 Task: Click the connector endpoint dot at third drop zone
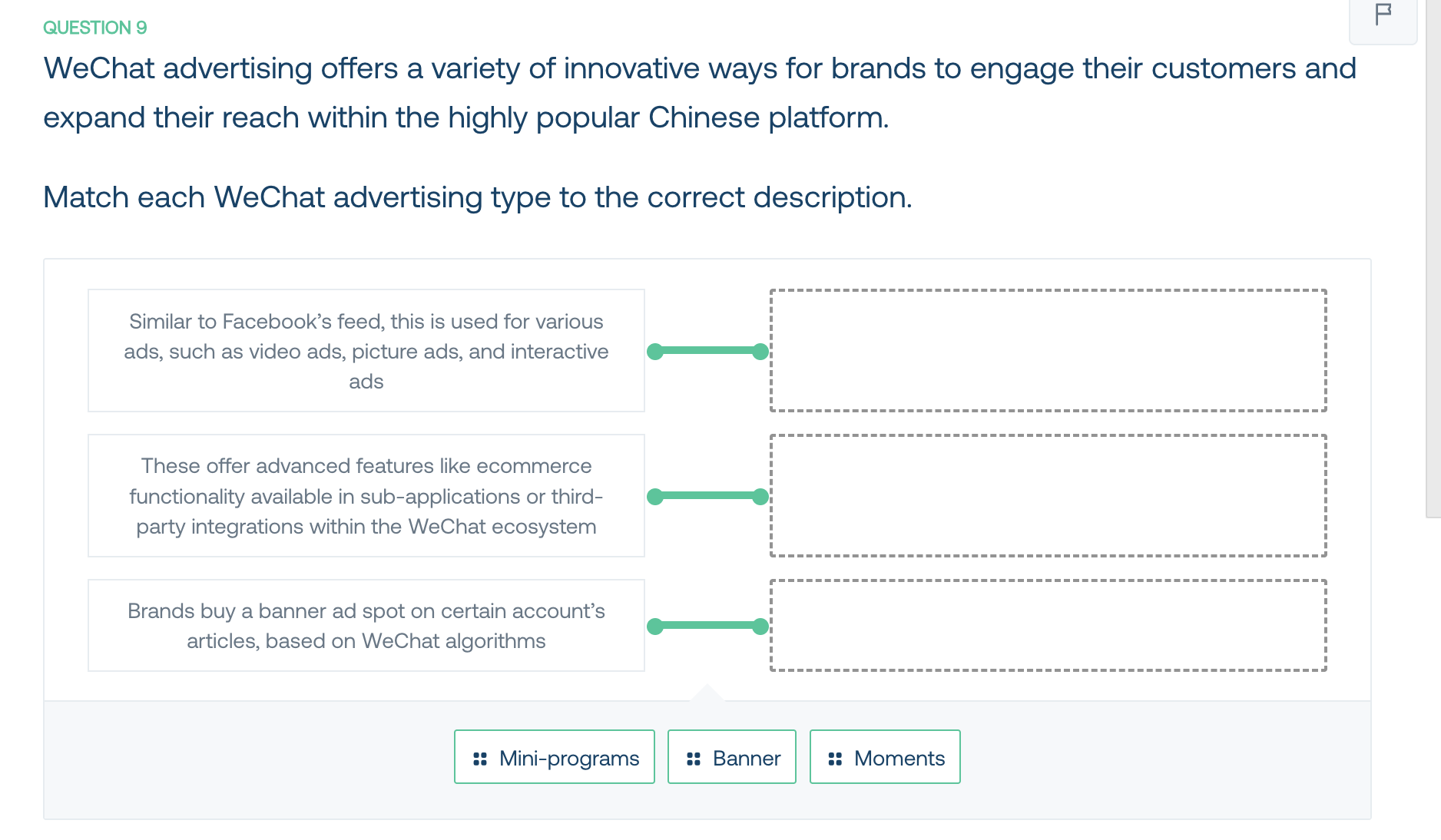pos(760,627)
